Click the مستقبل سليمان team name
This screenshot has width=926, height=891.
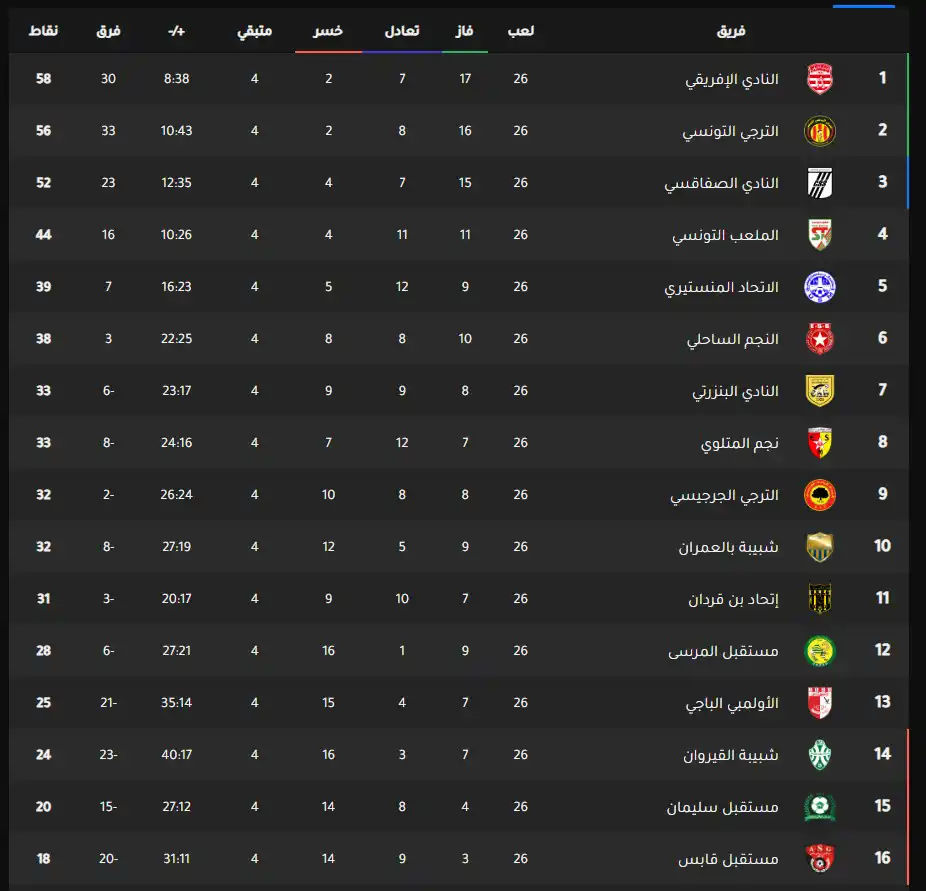click(725, 806)
